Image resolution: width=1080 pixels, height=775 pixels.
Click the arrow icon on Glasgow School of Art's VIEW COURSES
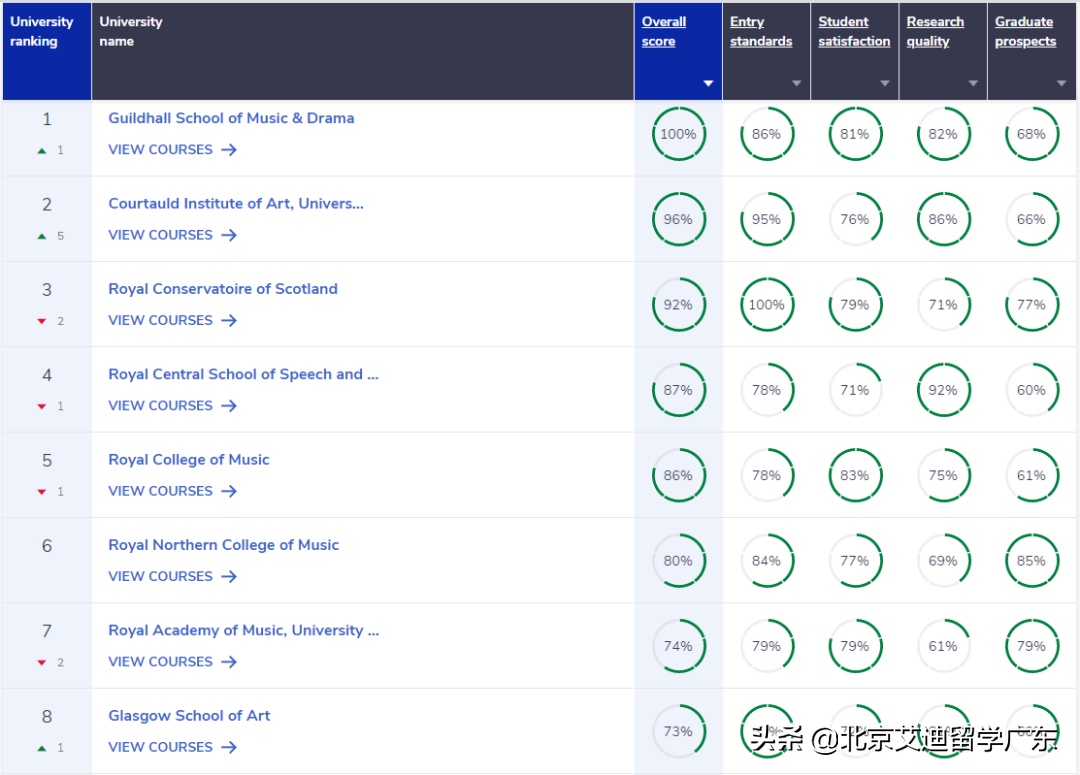pyautogui.click(x=229, y=746)
